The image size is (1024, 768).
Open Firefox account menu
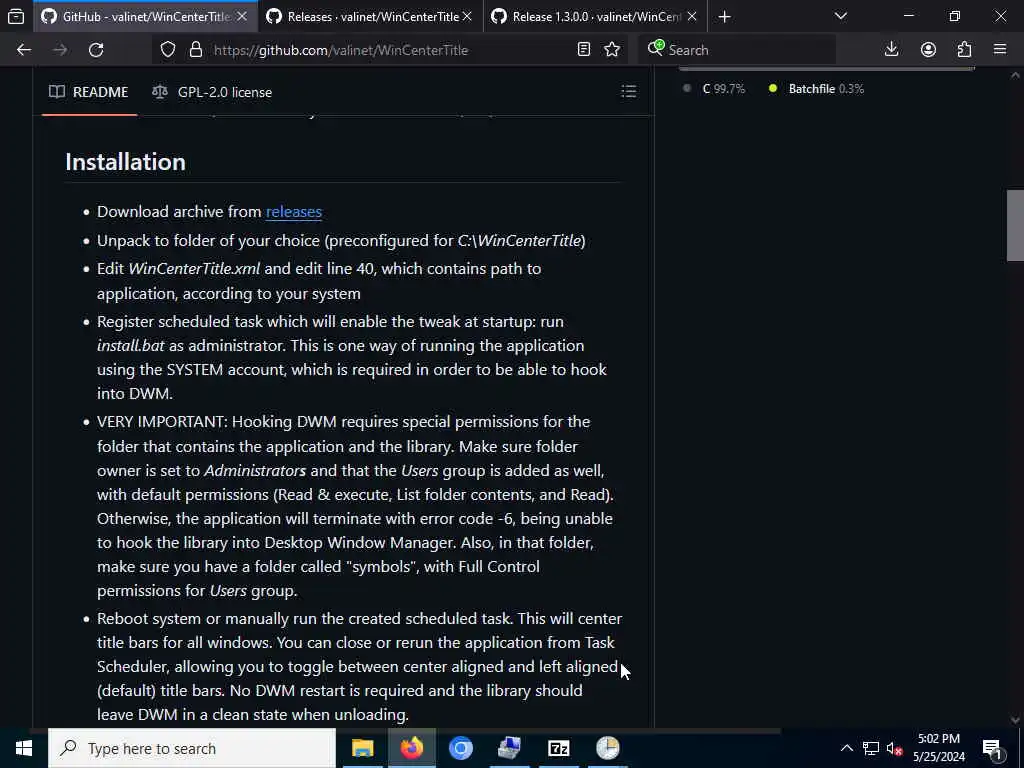tap(928, 50)
